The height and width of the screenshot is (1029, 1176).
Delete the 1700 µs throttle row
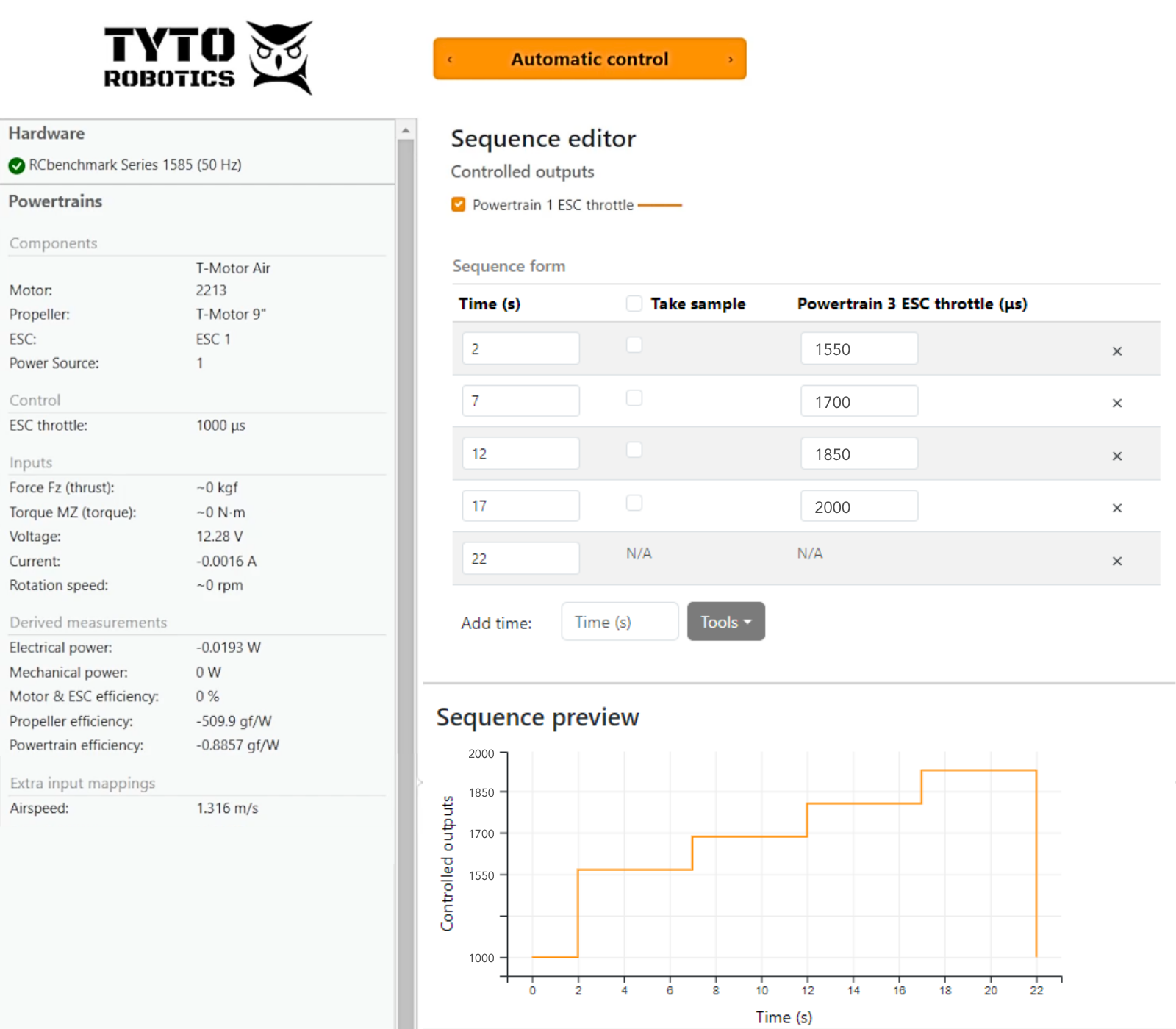pos(1116,404)
